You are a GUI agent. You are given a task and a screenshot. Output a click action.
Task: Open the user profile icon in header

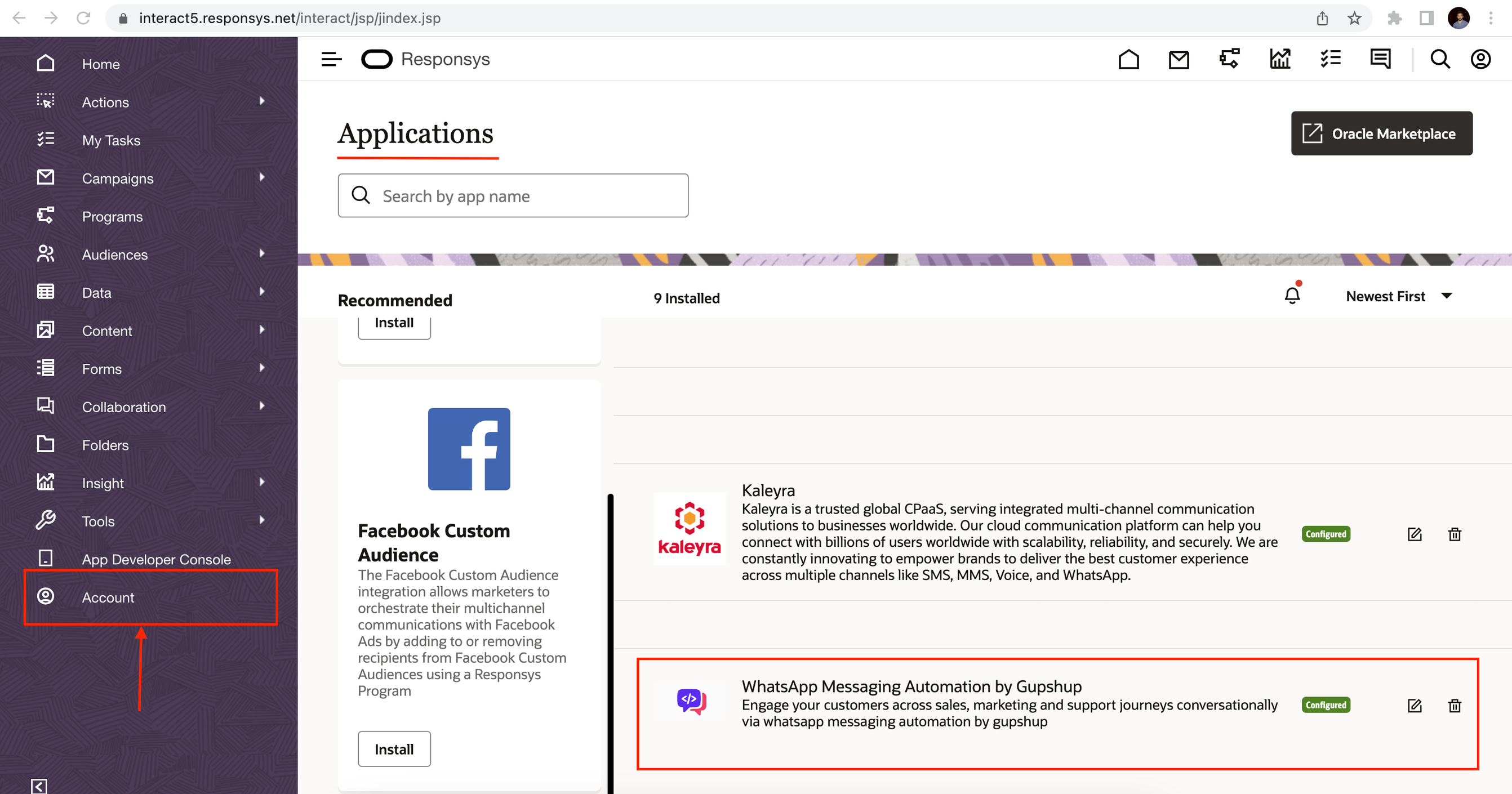pos(1480,59)
